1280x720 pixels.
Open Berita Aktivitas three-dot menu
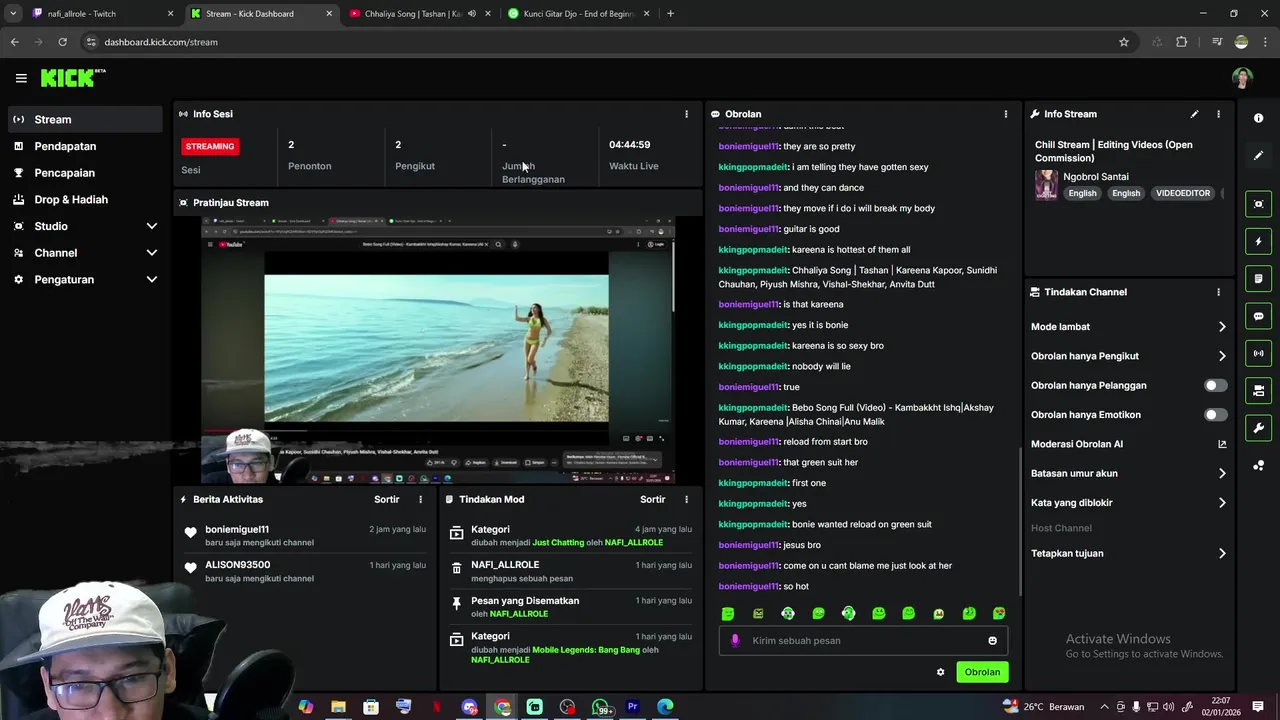click(x=420, y=499)
